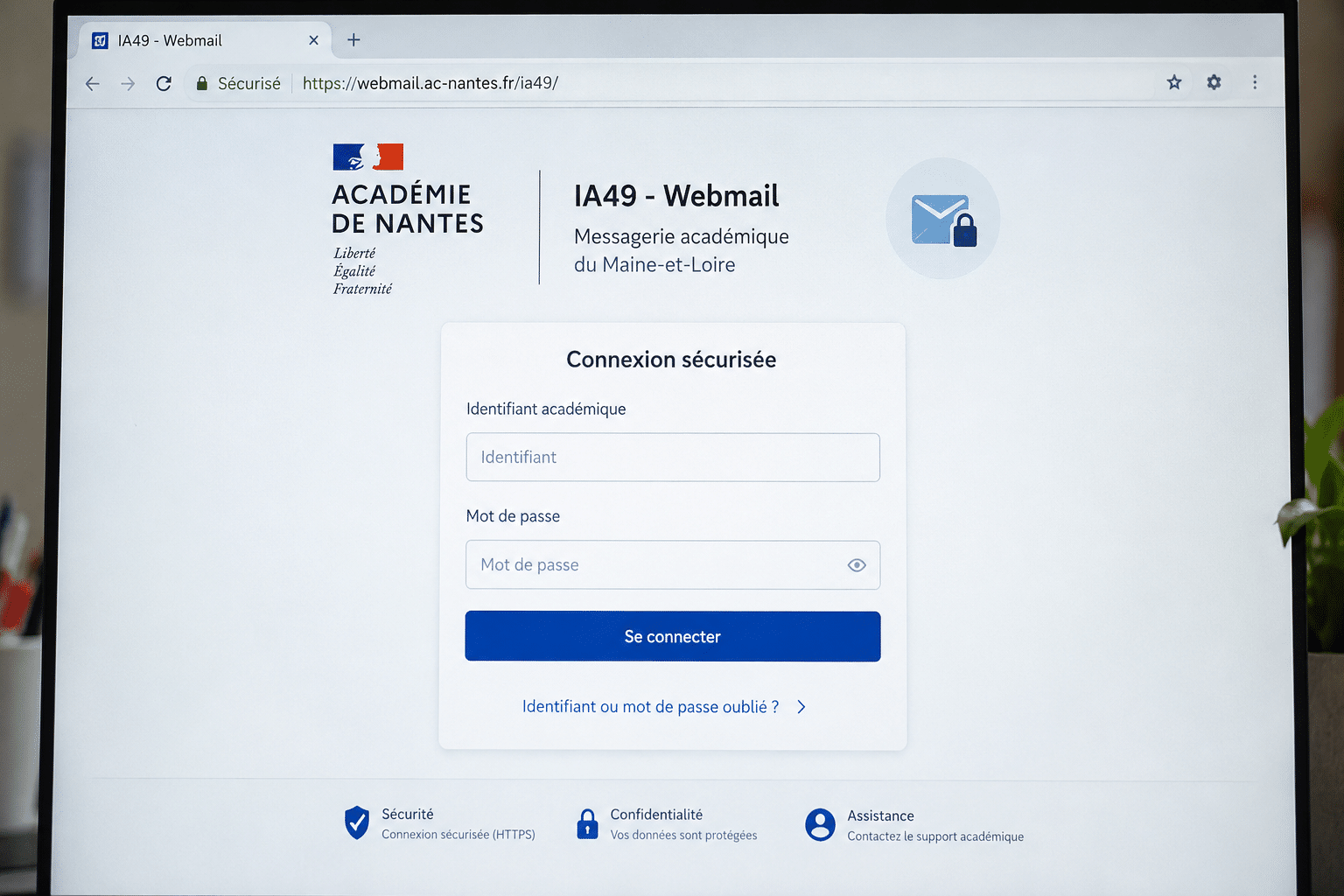This screenshot has width=1344, height=896.
Task: Open a new tab with the plus button
Action: [353, 40]
